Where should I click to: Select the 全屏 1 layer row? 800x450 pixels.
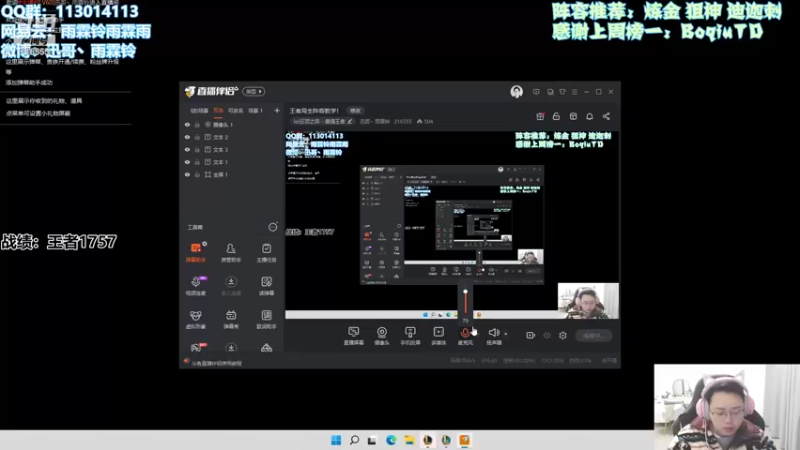pyautogui.click(x=231, y=174)
